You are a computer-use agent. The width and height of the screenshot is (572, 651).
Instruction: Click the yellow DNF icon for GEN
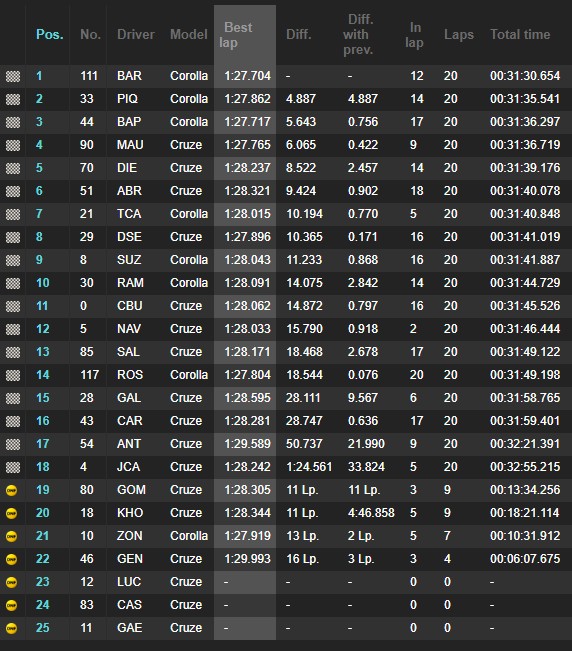pyautogui.click(x=12, y=559)
